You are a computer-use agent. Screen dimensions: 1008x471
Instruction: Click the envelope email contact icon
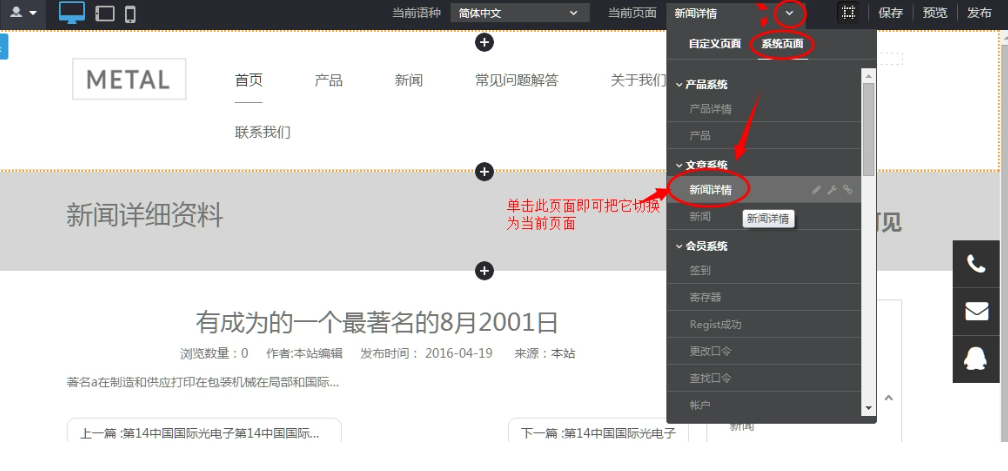(x=975, y=312)
